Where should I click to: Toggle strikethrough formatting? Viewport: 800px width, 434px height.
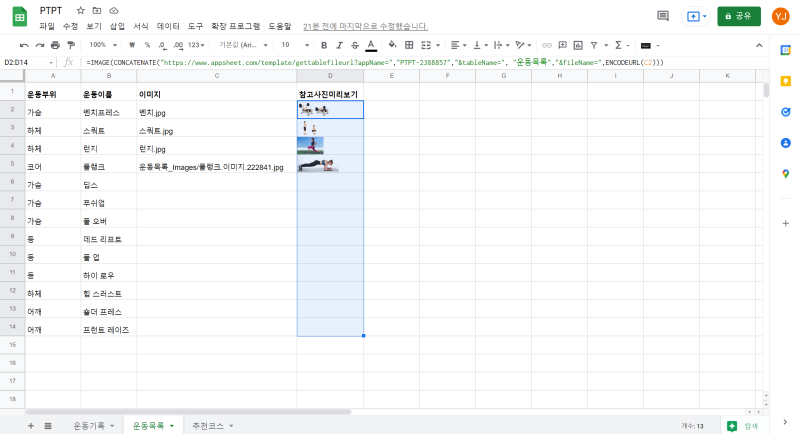click(355, 45)
